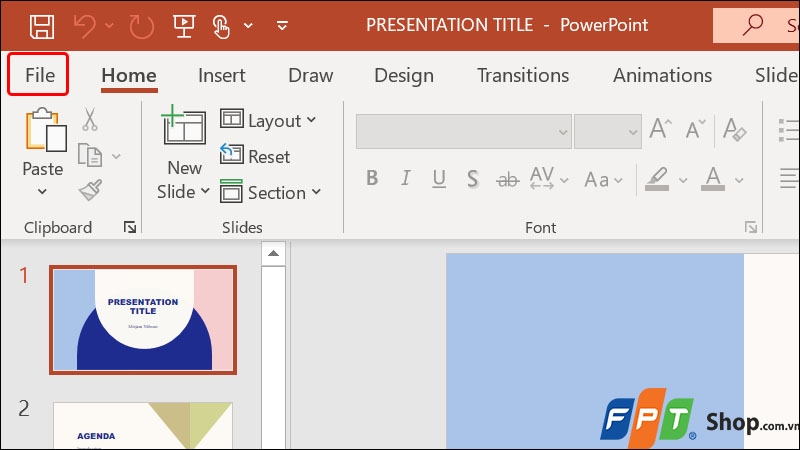Toggle Strikethrough formatting

pos(507,180)
